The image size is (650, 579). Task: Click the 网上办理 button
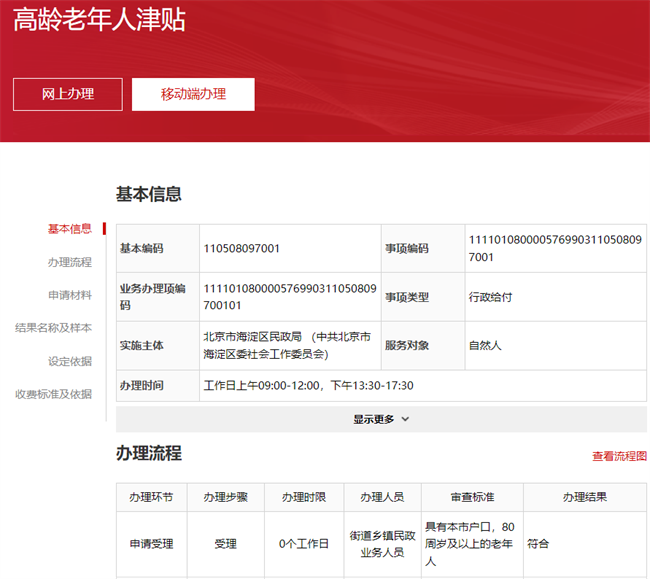[x=68, y=94]
